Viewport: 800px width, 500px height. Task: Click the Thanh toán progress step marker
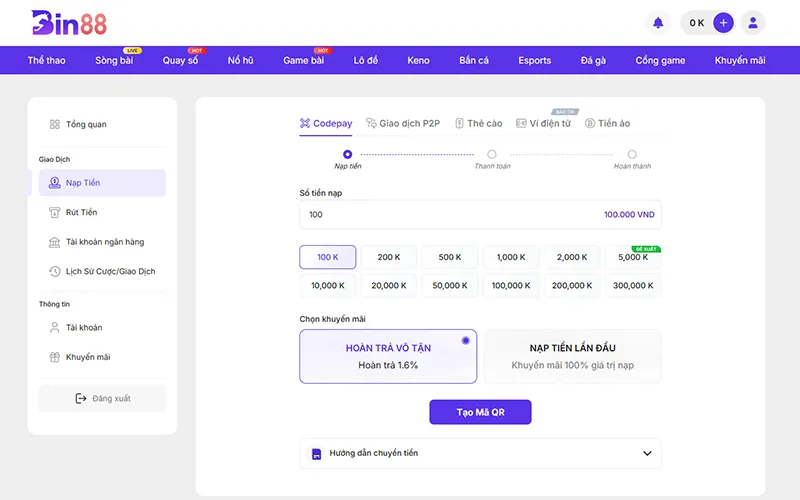click(492, 154)
